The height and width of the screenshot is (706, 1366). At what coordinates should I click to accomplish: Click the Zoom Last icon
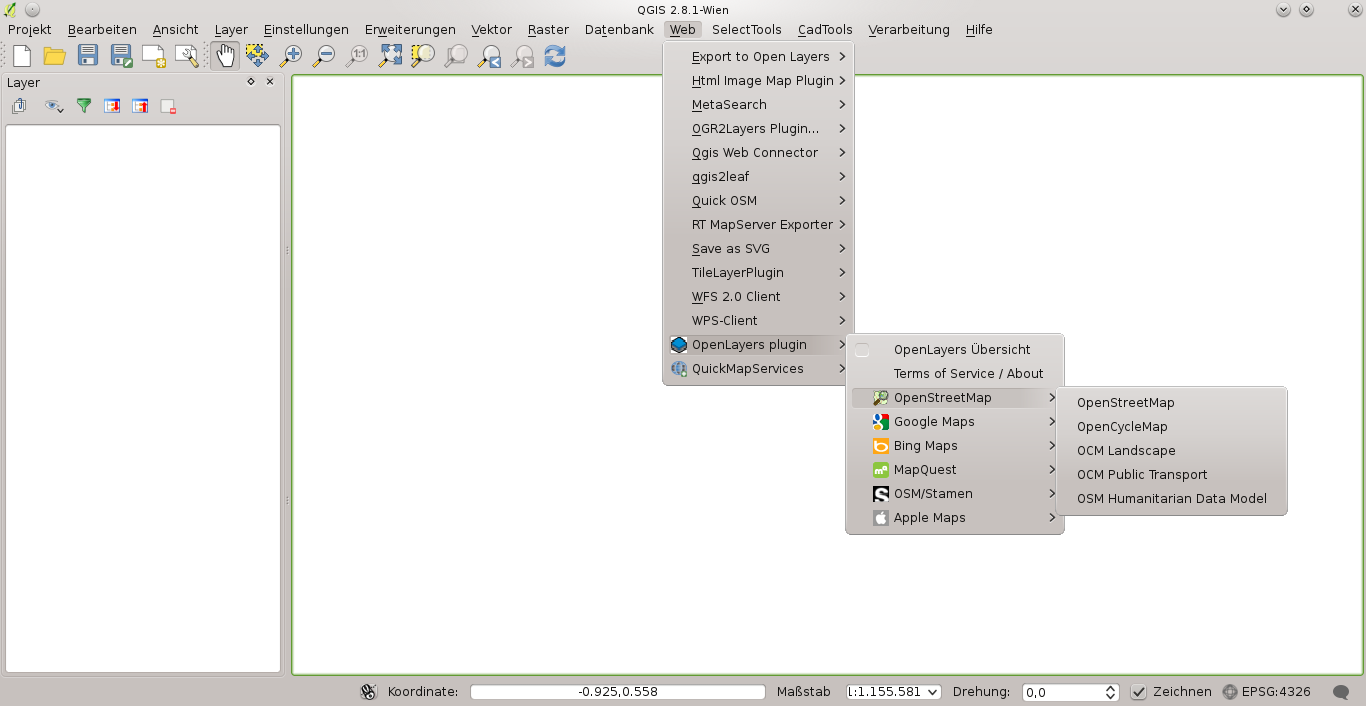click(489, 56)
